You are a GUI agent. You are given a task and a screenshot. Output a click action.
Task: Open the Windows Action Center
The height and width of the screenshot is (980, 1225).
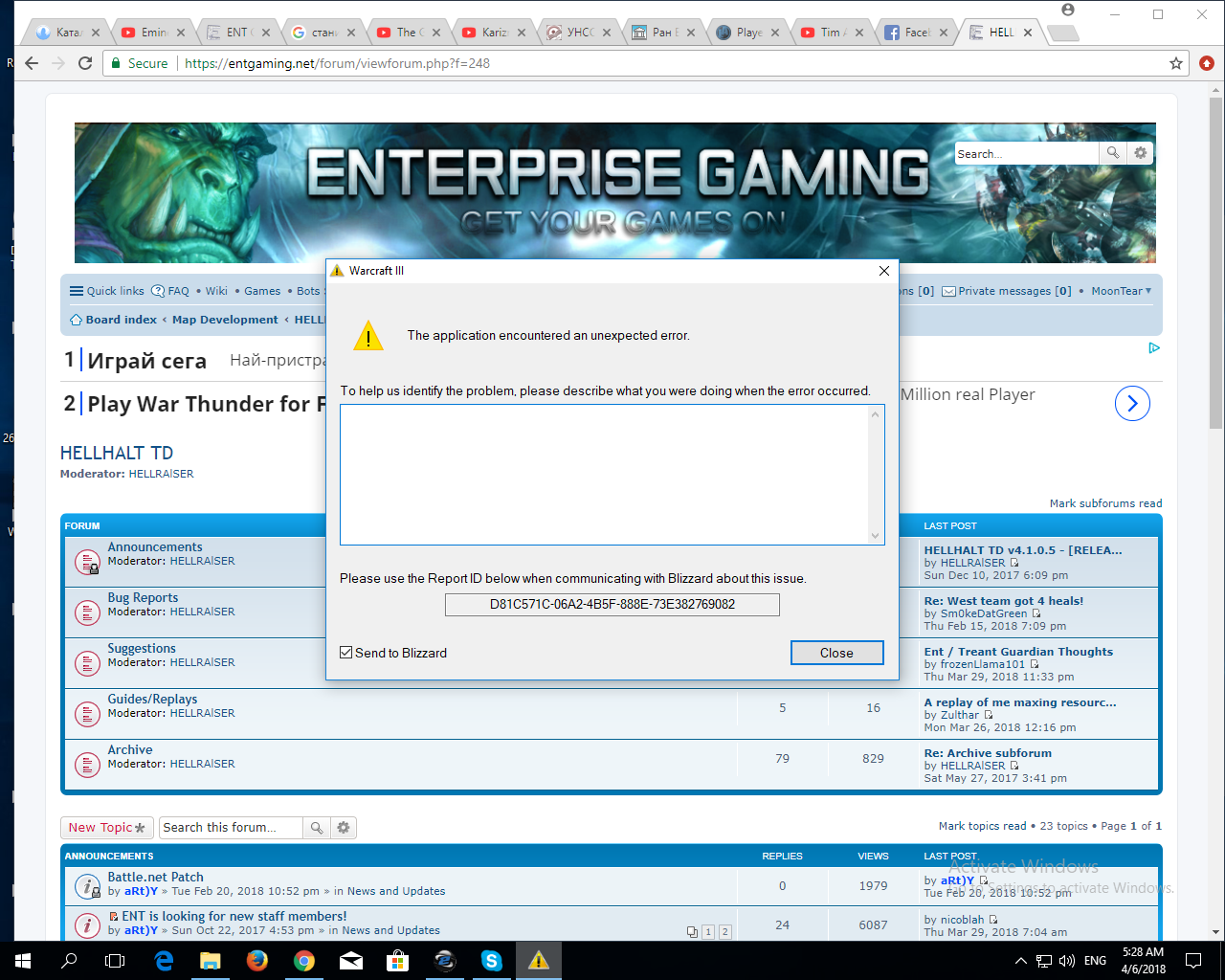pos(1193,961)
